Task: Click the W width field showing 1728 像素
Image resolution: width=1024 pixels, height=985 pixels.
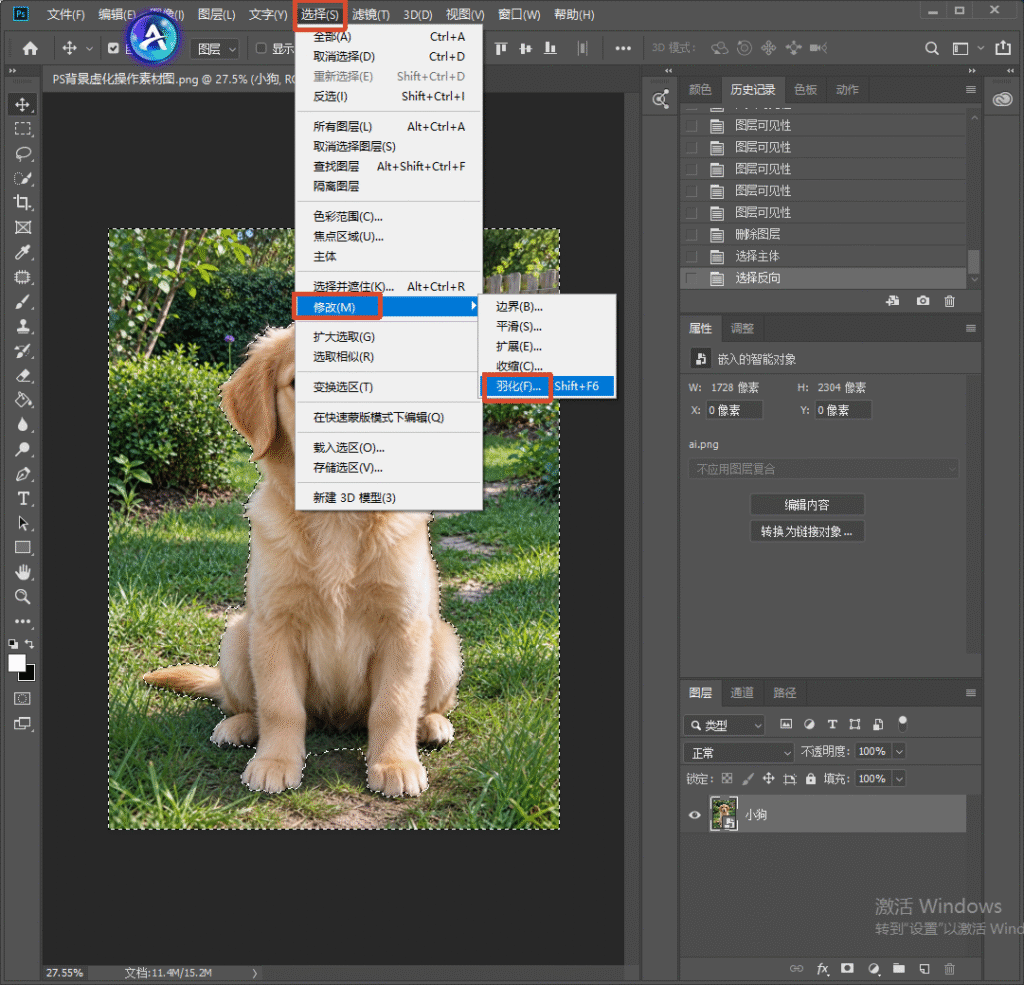Action: (x=735, y=387)
